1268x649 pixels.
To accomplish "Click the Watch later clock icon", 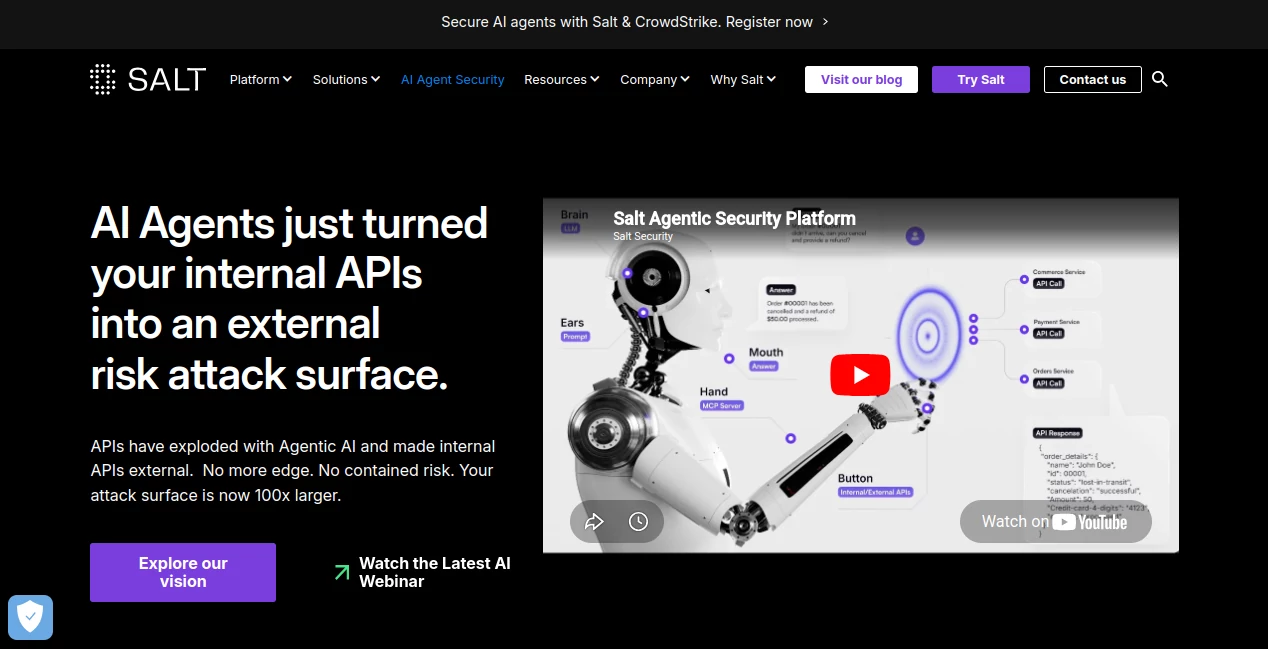I will [639, 521].
